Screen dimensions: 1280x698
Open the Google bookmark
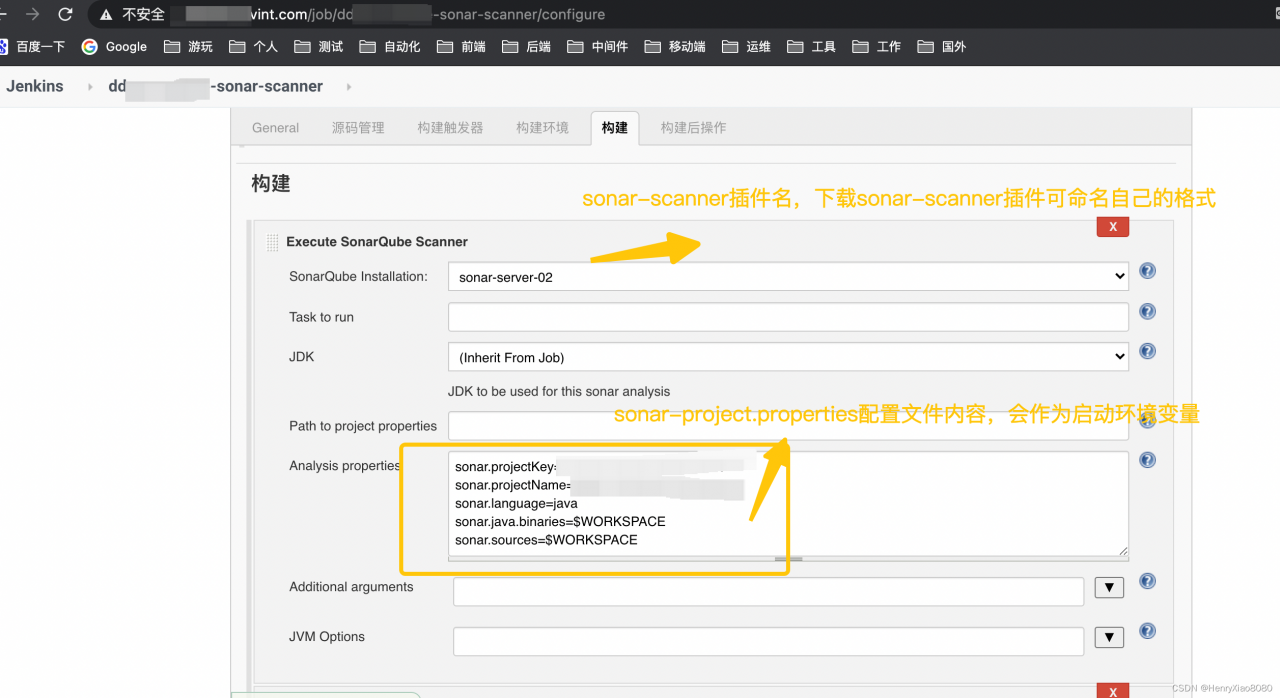(x=114, y=46)
